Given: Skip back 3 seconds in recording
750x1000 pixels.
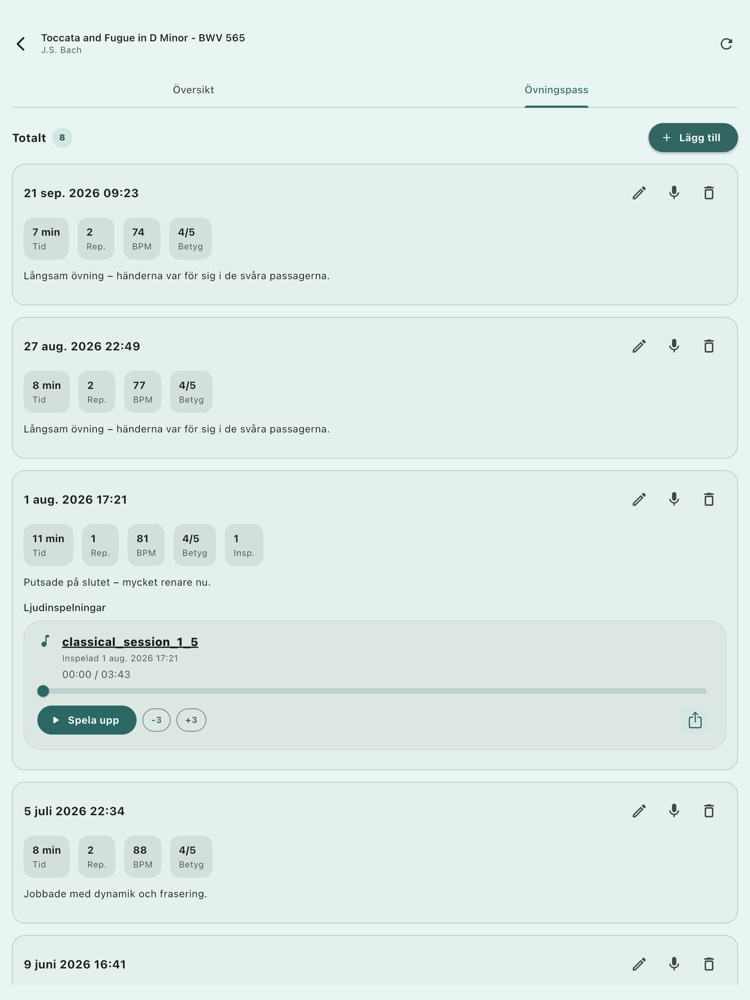Looking at the screenshot, I should [156, 720].
